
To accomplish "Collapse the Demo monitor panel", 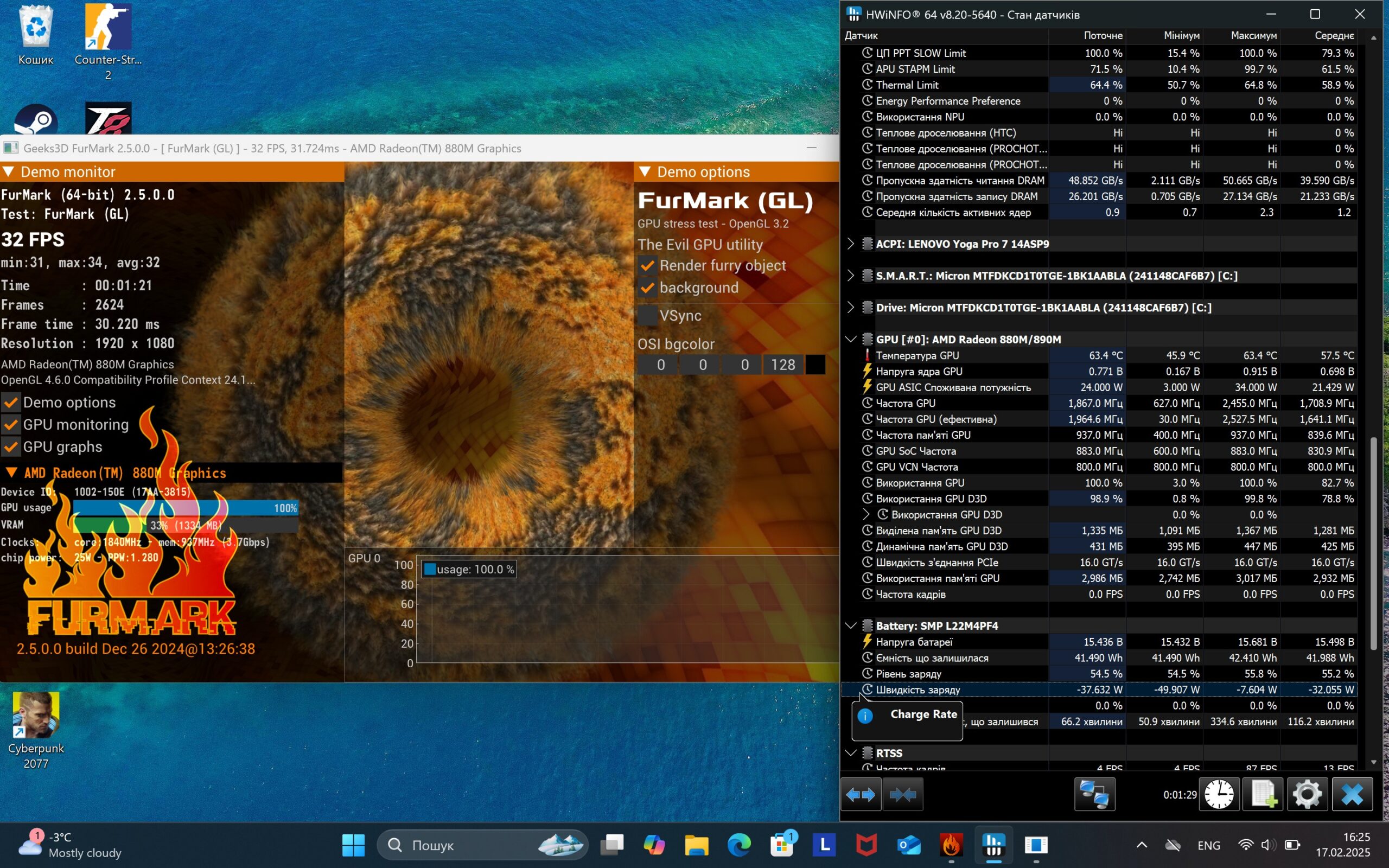I will [9, 171].
